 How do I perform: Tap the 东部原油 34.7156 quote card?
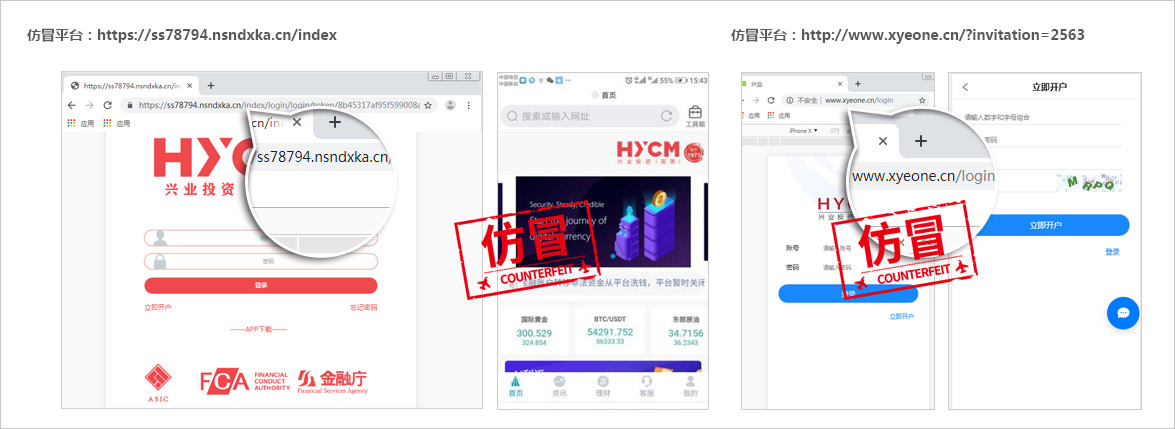point(680,330)
